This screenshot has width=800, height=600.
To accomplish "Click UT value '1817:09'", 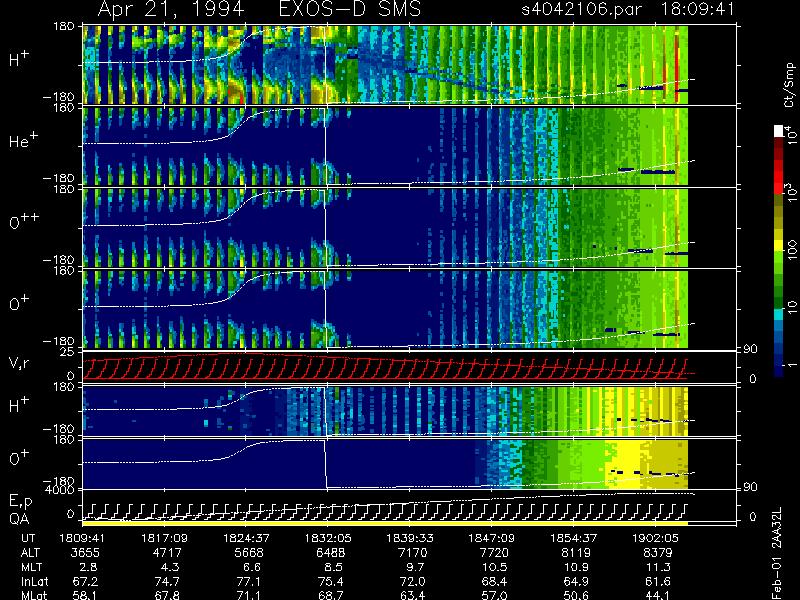I will click(164, 538).
